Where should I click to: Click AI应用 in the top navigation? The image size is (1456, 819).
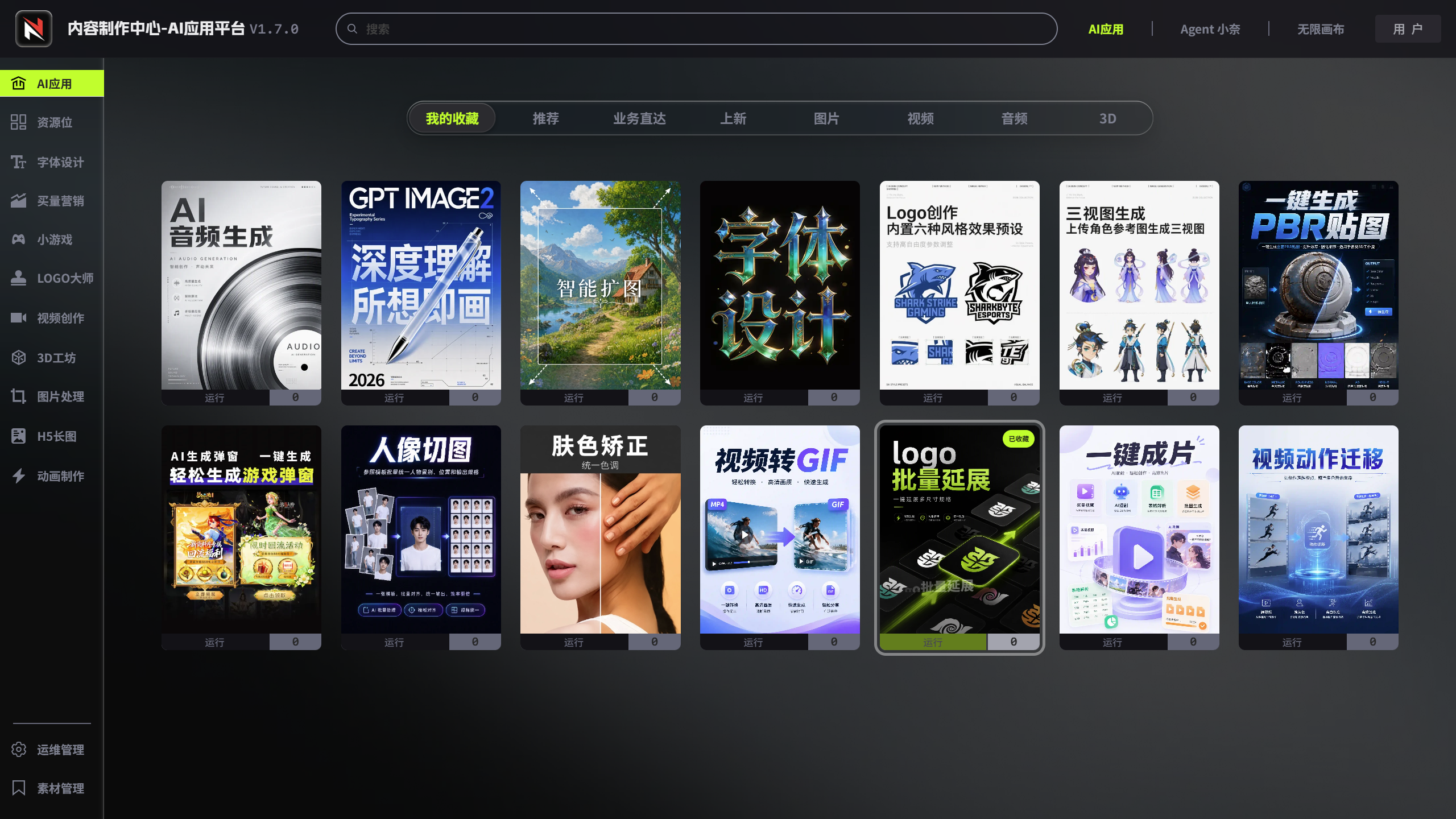click(x=1106, y=29)
